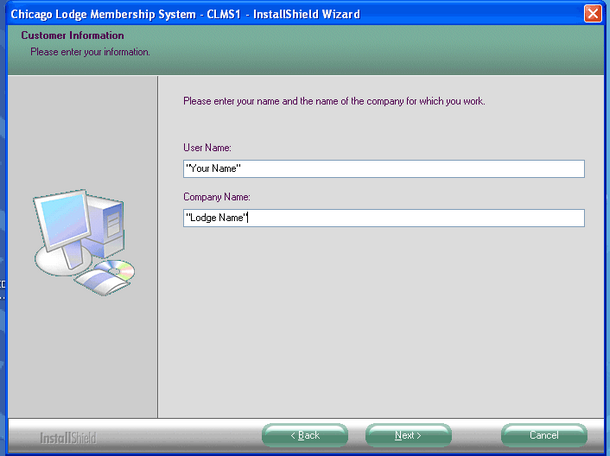Click the blue desktop strip left of the wizard
Screen dimensions: 610x456
click(x=3, y=200)
